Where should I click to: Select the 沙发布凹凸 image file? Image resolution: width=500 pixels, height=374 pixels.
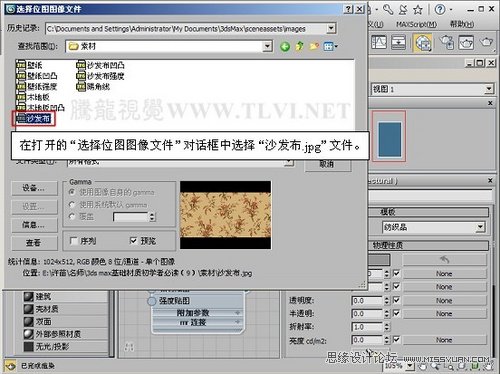click(x=101, y=65)
